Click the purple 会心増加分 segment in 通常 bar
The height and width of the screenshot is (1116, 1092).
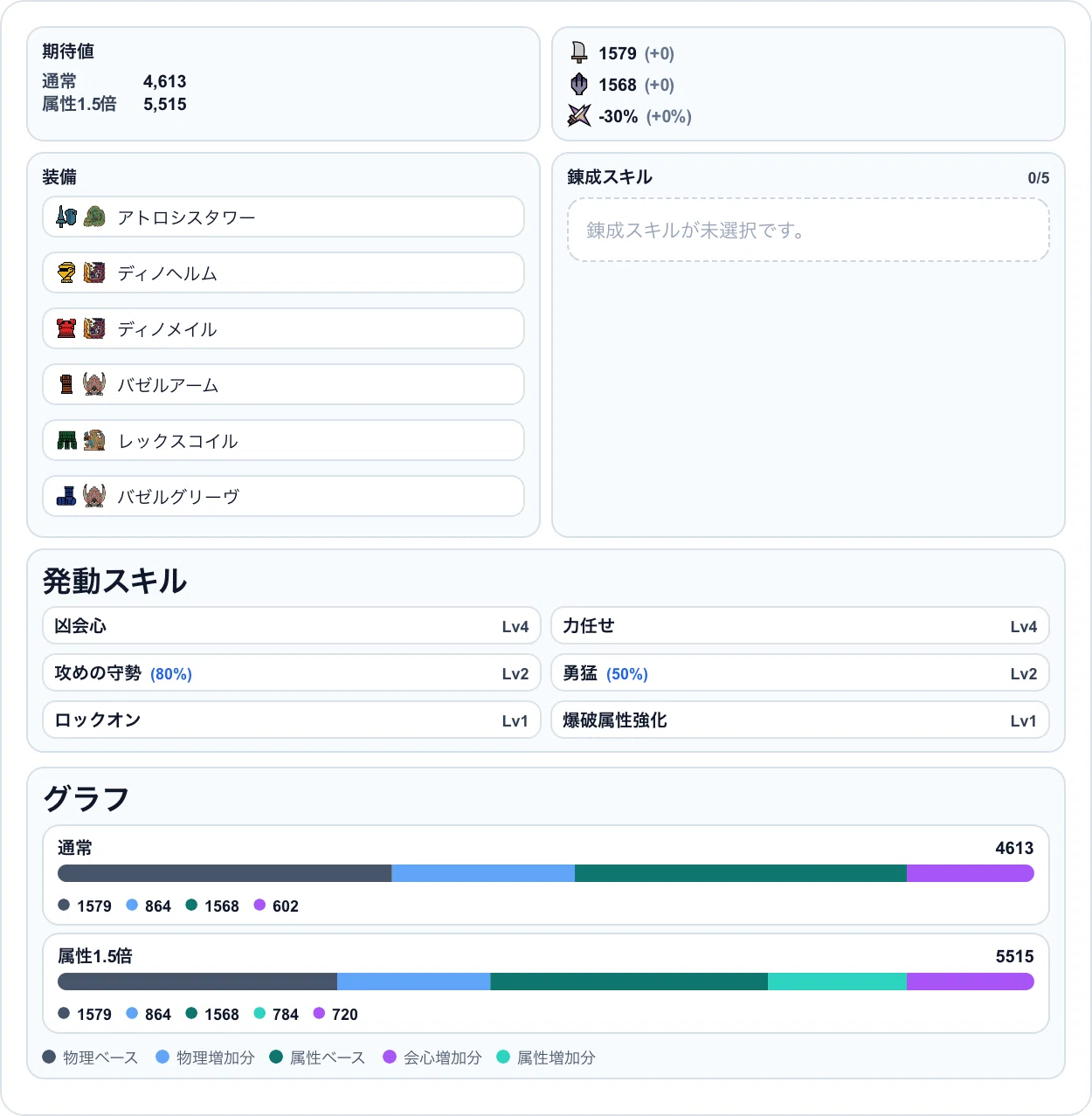pyautogui.click(x=971, y=873)
